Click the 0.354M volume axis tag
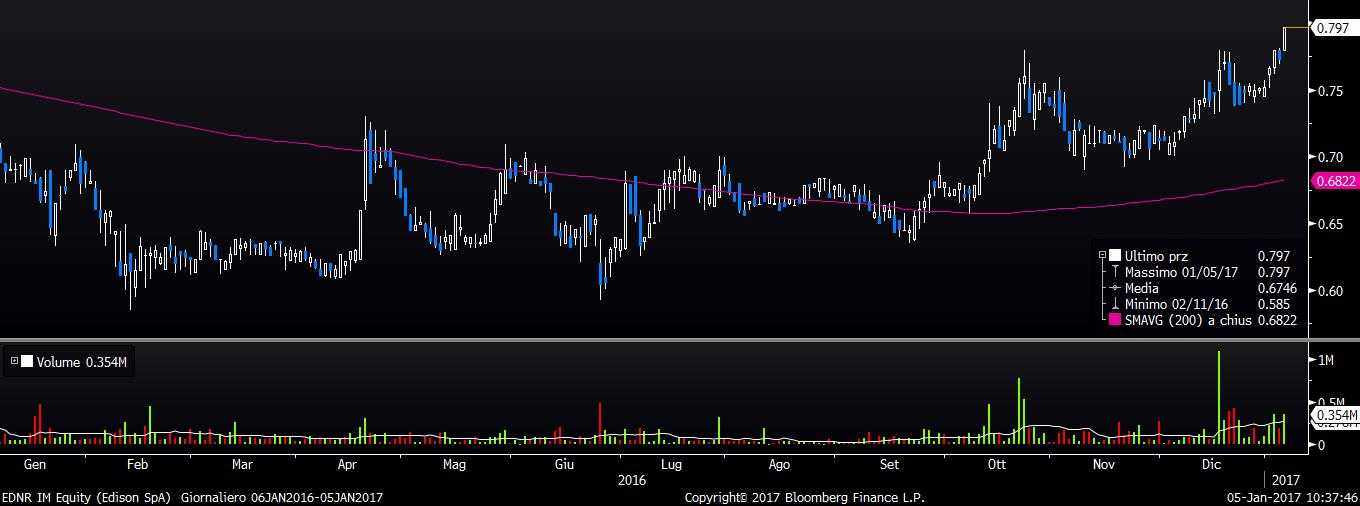This screenshot has height=506, width=1360. (1335, 415)
